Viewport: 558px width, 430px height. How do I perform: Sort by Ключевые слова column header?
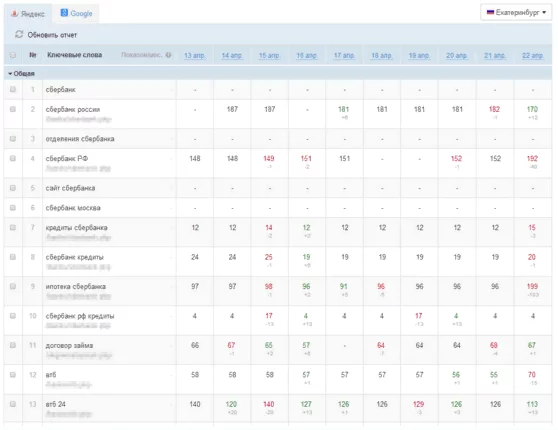tap(74, 55)
